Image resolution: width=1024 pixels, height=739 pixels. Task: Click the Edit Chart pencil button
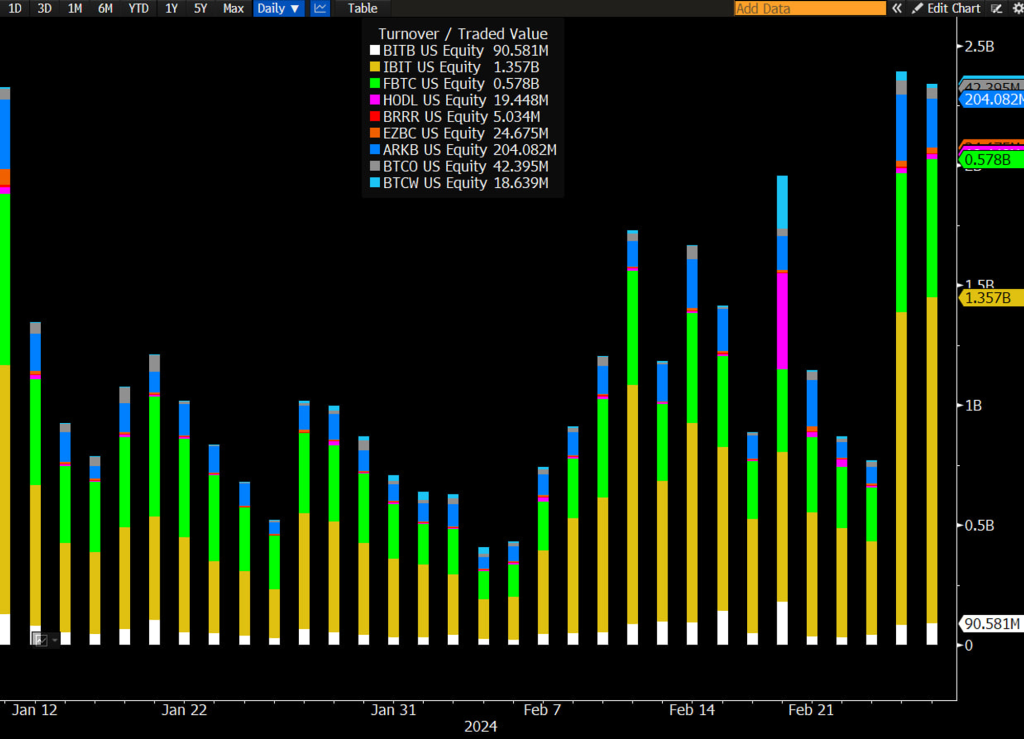coord(946,8)
